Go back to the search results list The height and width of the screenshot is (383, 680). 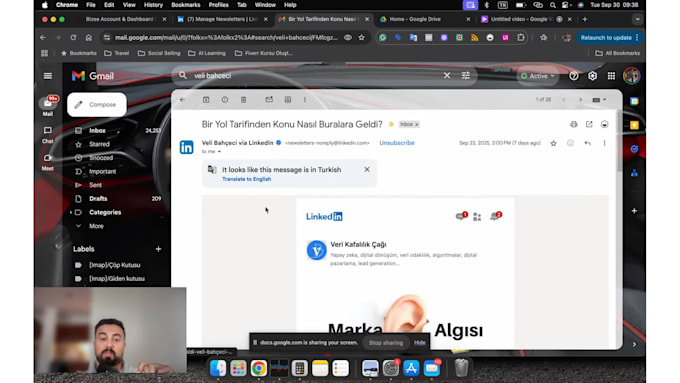pos(182,100)
